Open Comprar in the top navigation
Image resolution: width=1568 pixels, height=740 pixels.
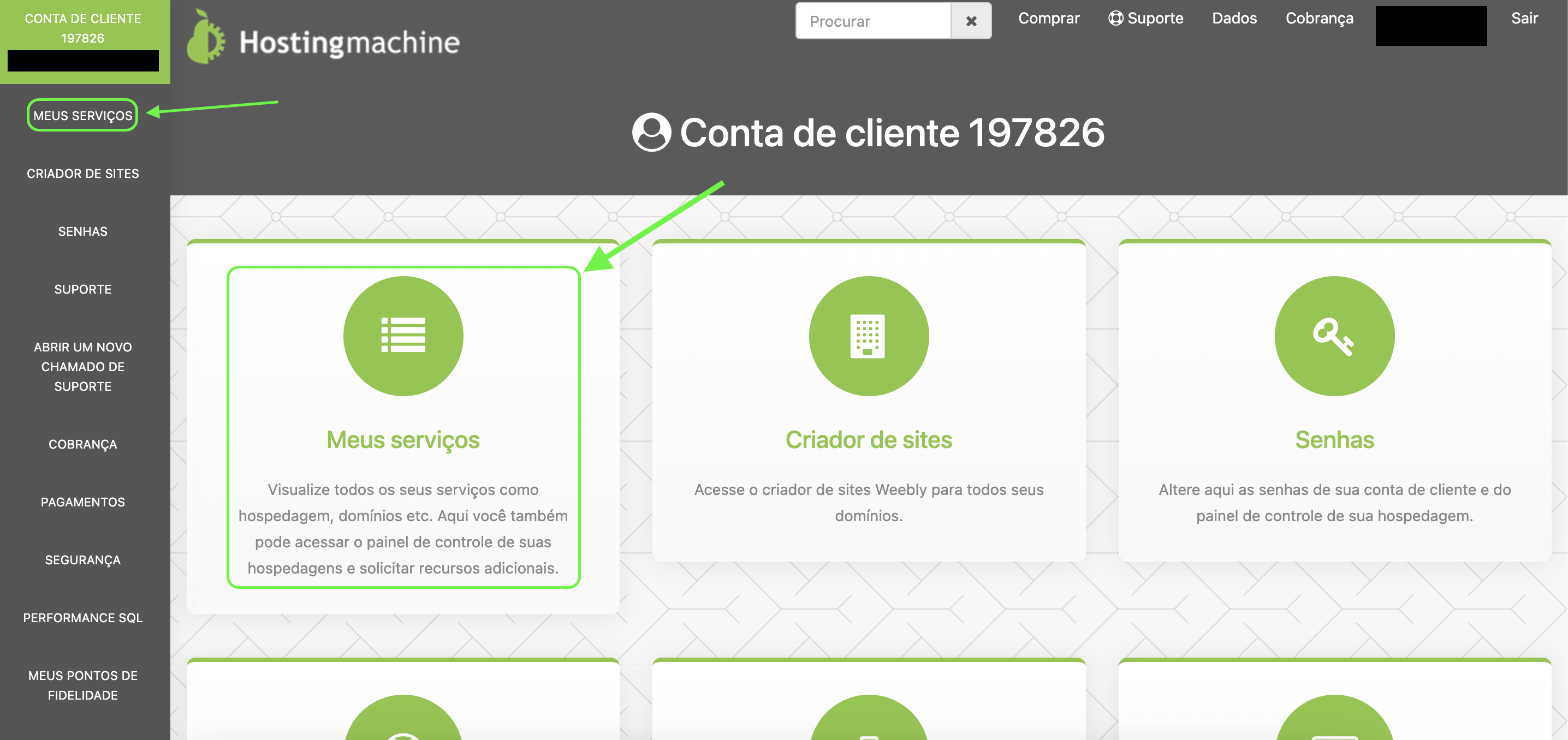1049,18
